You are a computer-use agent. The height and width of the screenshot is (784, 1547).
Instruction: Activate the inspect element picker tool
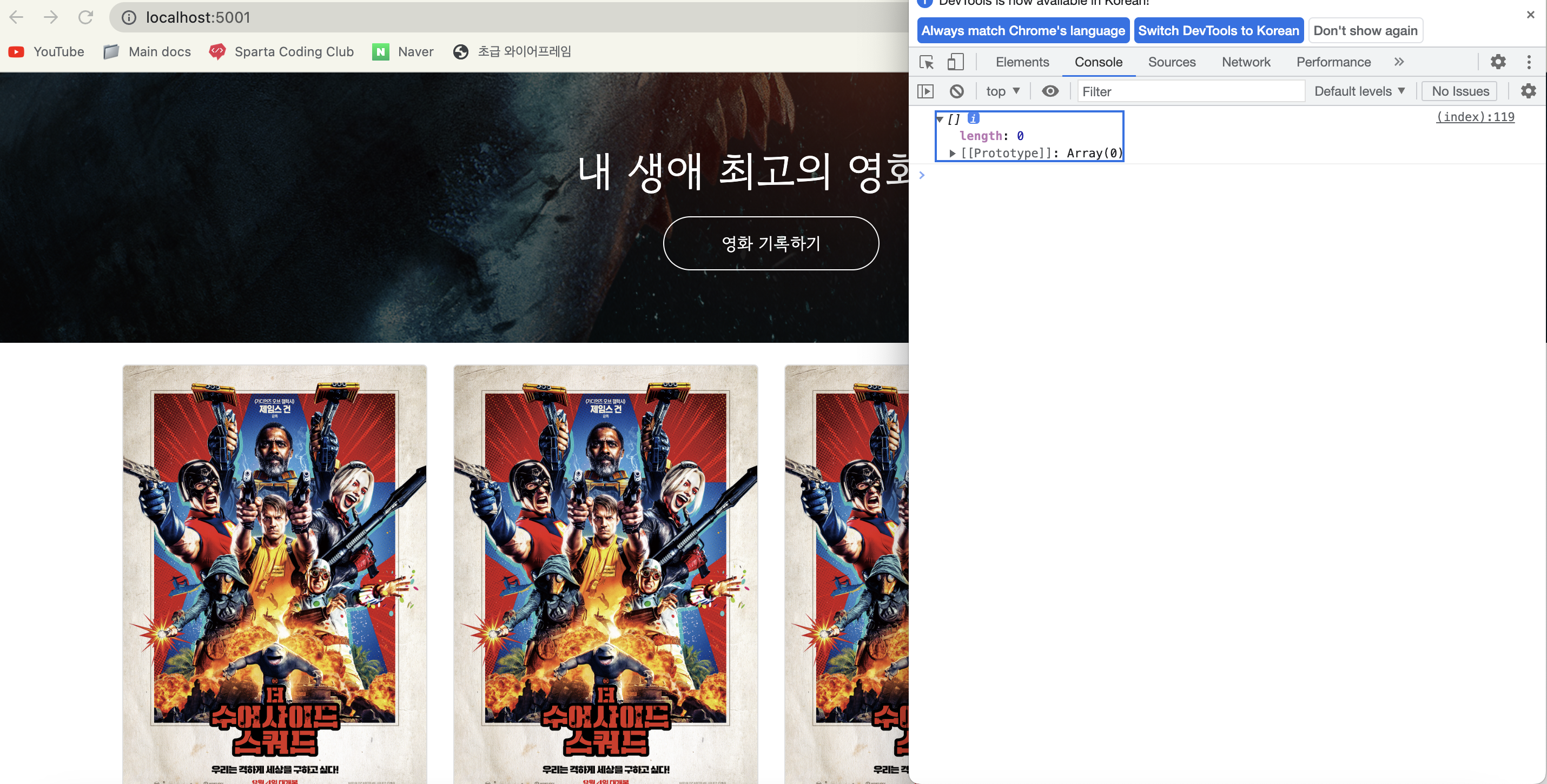click(926, 62)
